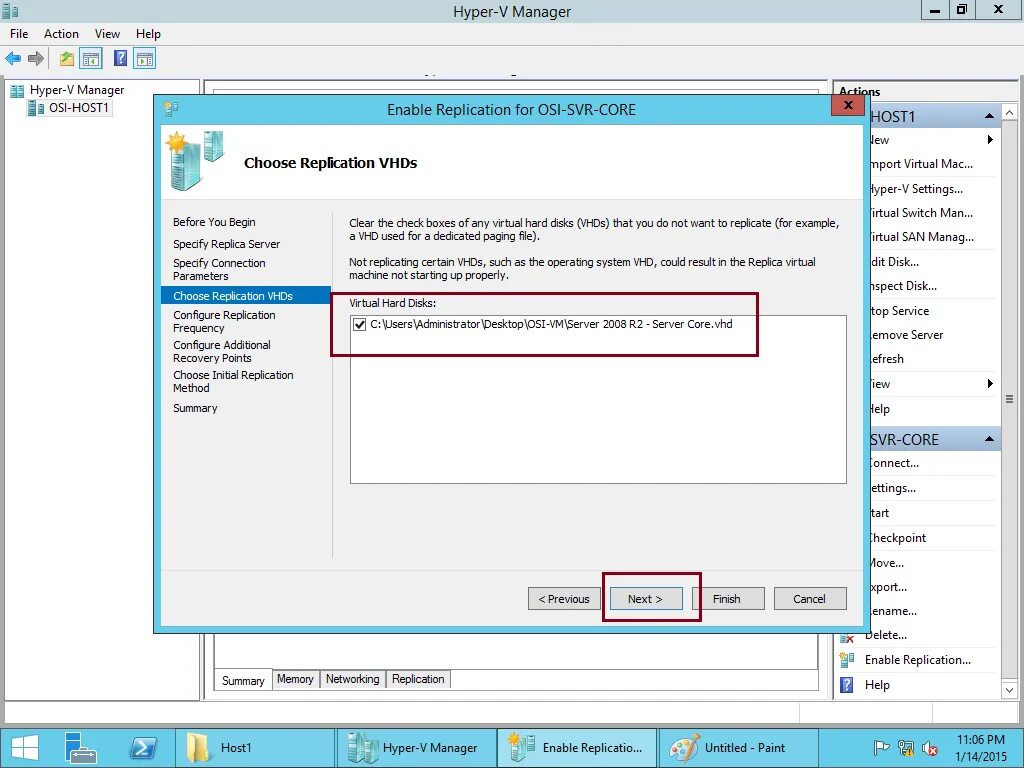Switch to the Replication tab
The height and width of the screenshot is (768, 1024).
418,679
